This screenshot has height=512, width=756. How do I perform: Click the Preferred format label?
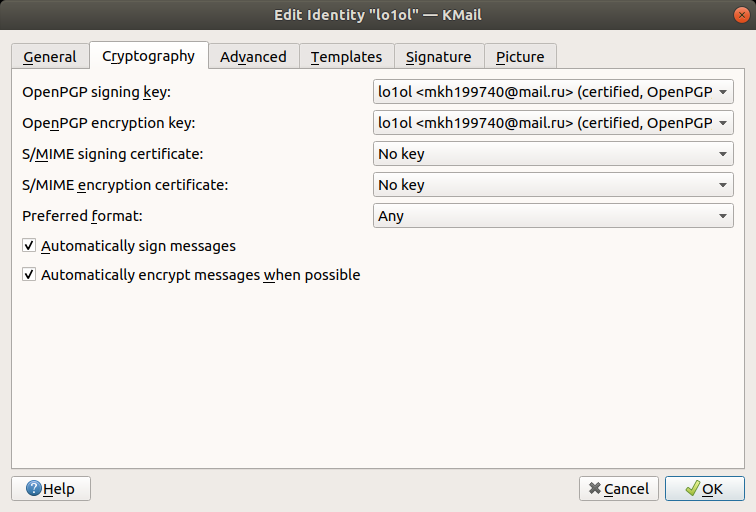(83, 215)
